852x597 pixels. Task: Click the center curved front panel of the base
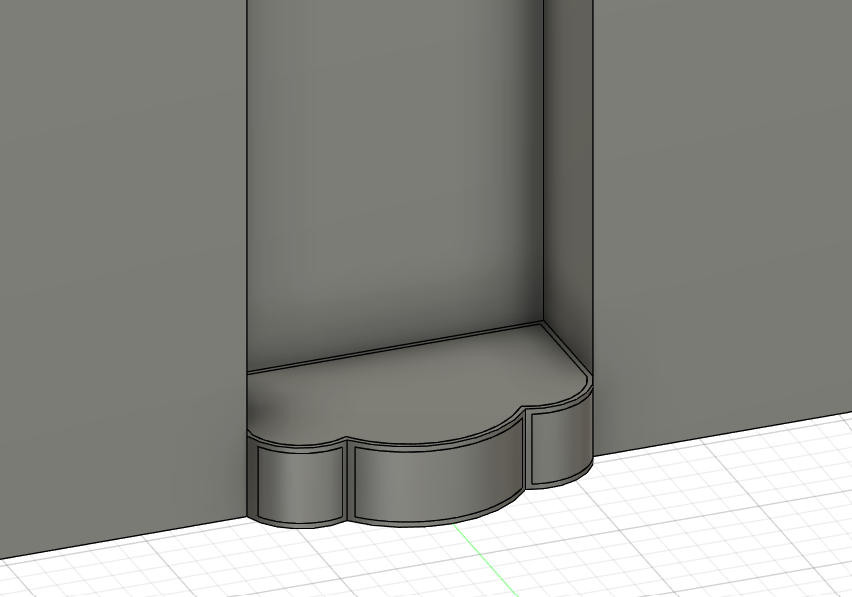(x=437, y=477)
